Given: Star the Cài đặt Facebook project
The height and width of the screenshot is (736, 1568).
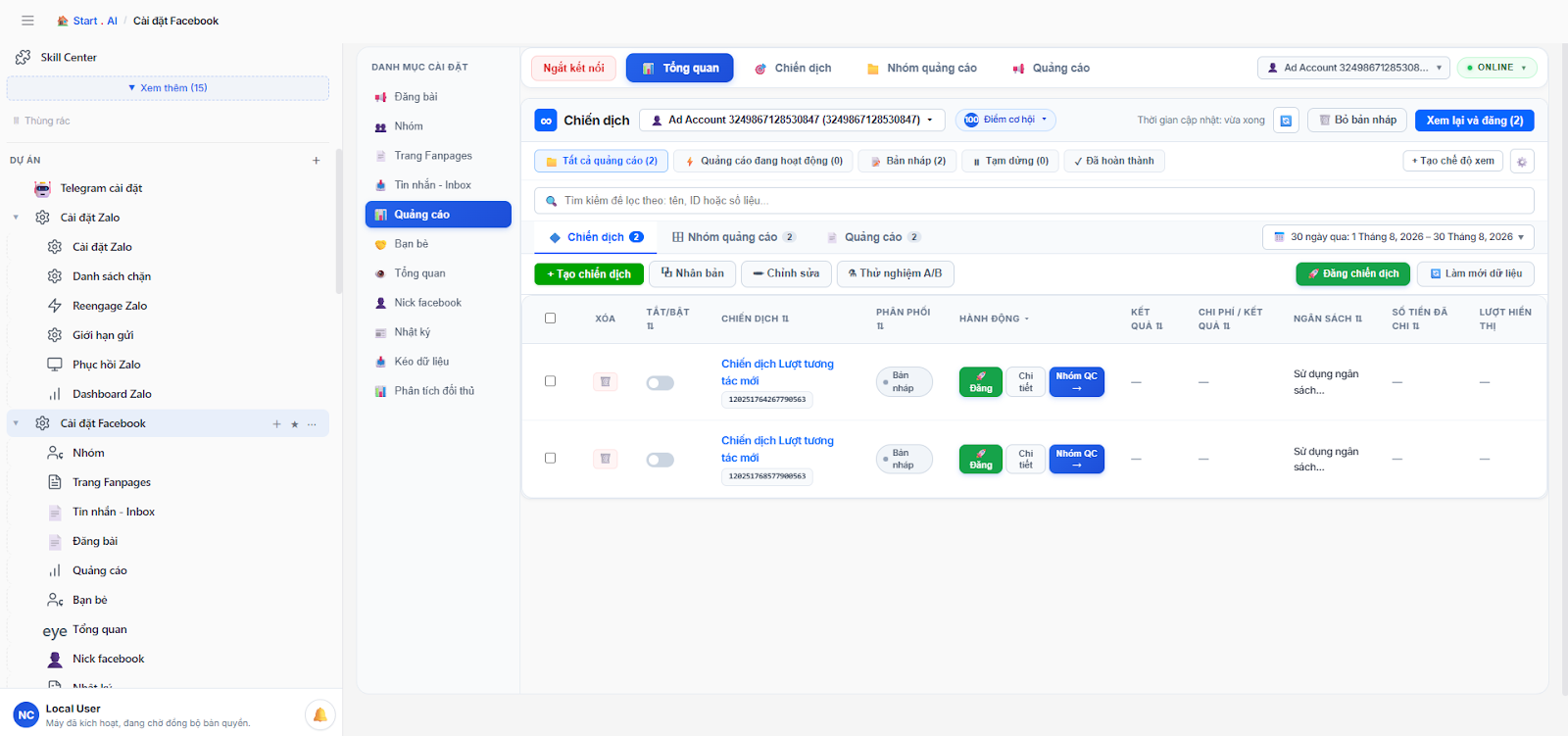Looking at the screenshot, I should (294, 424).
